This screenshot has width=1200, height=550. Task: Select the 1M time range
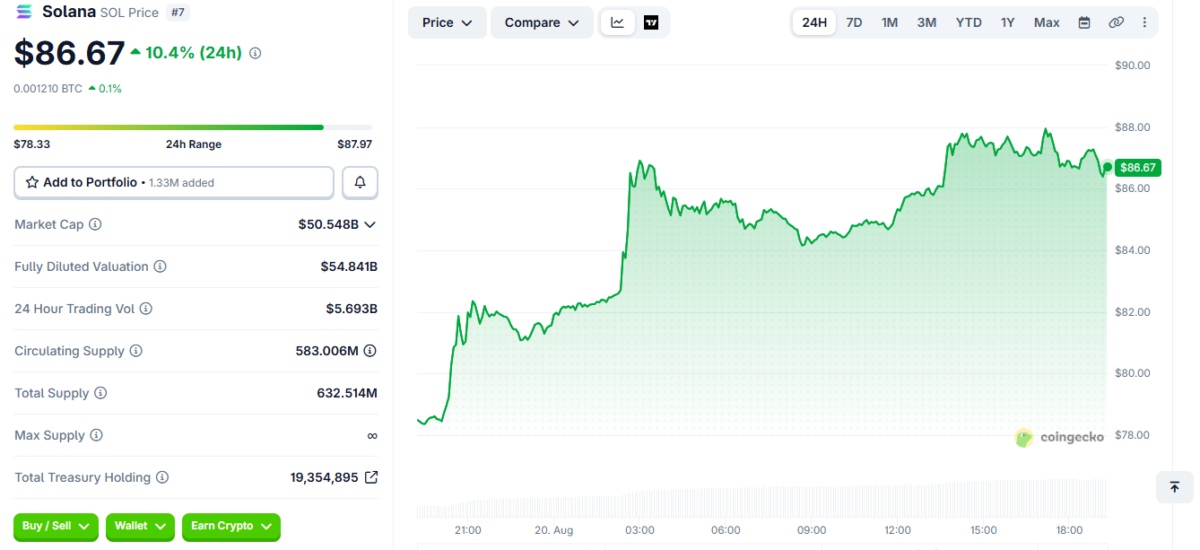(889, 22)
